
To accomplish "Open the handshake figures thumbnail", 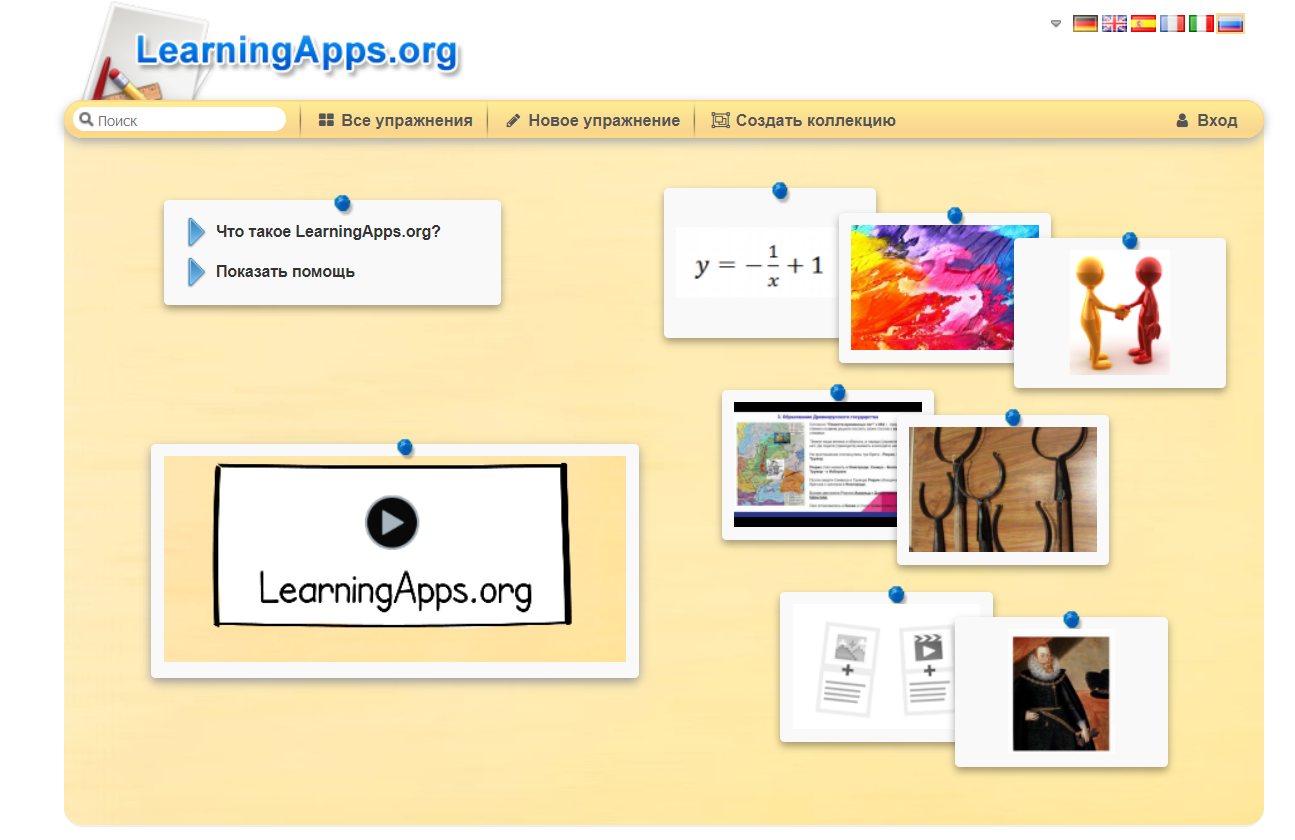I will coord(1119,313).
